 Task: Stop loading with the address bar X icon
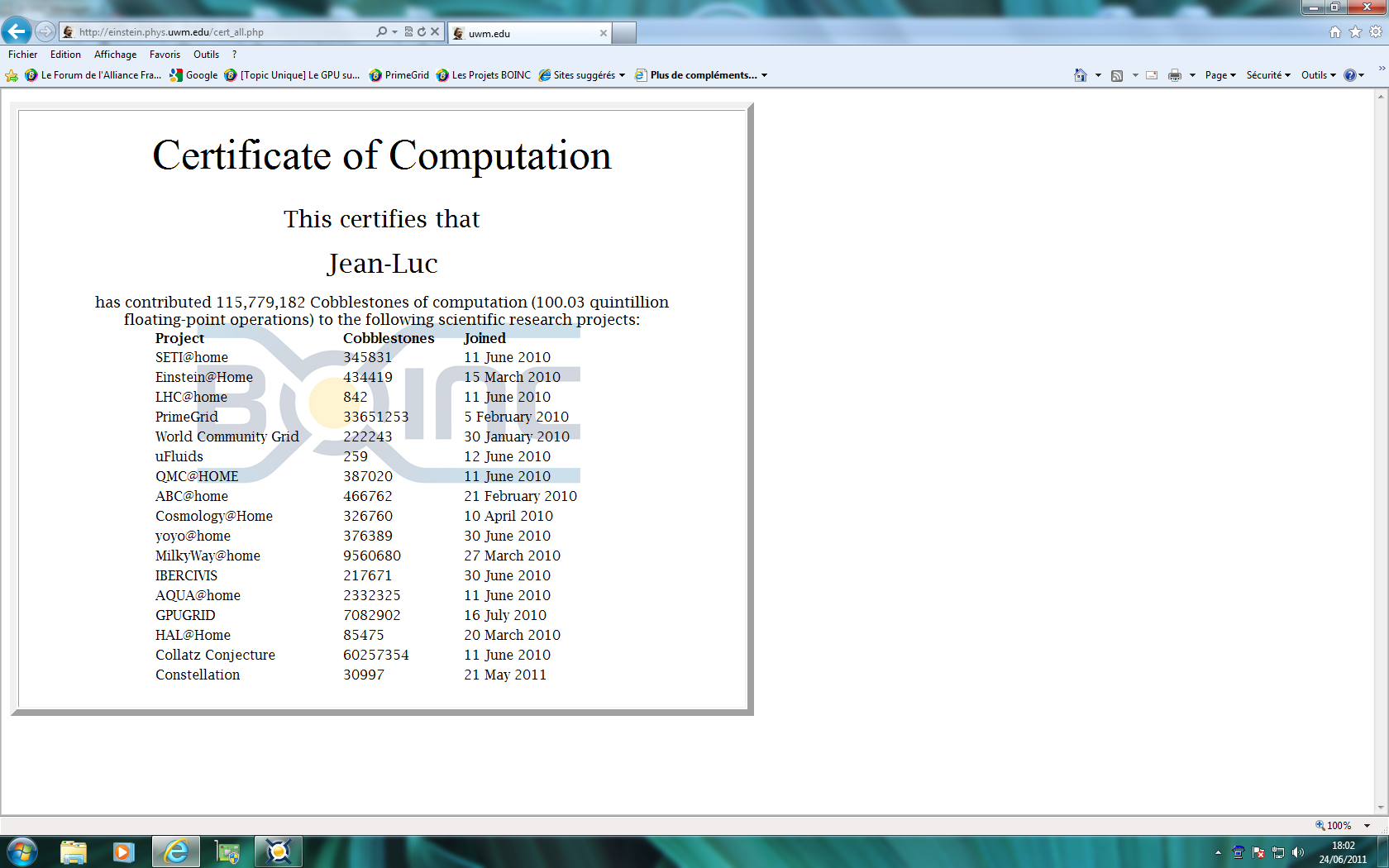point(435,31)
